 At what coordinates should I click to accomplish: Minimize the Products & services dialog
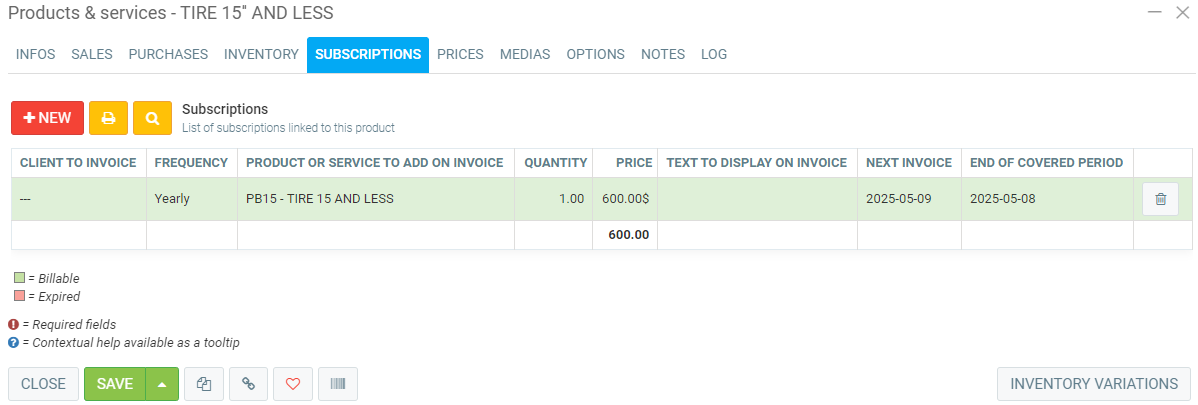coord(1154,13)
